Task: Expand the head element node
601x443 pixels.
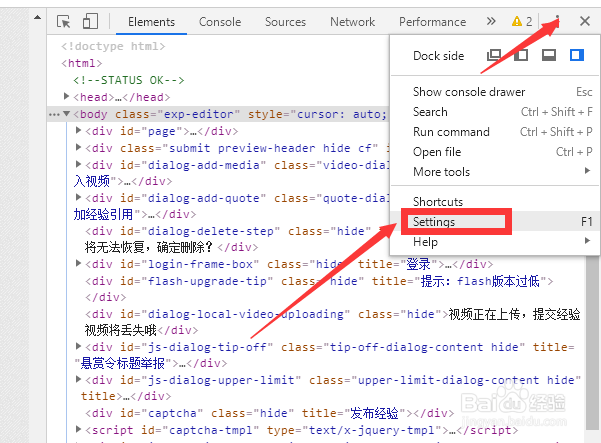Action: click(x=66, y=96)
